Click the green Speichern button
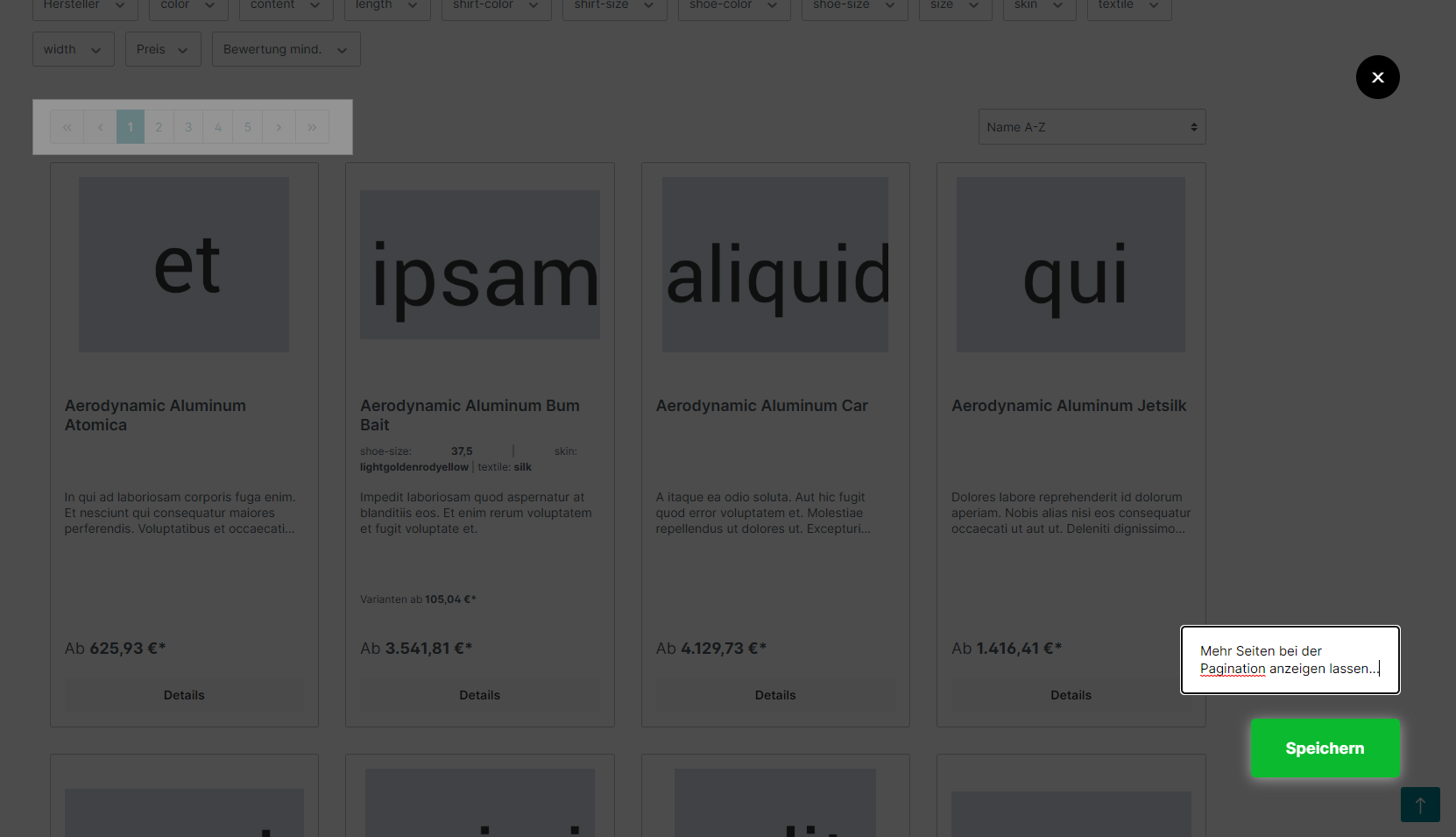Screen dimensions: 1456x837 [x=1325, y=748]
